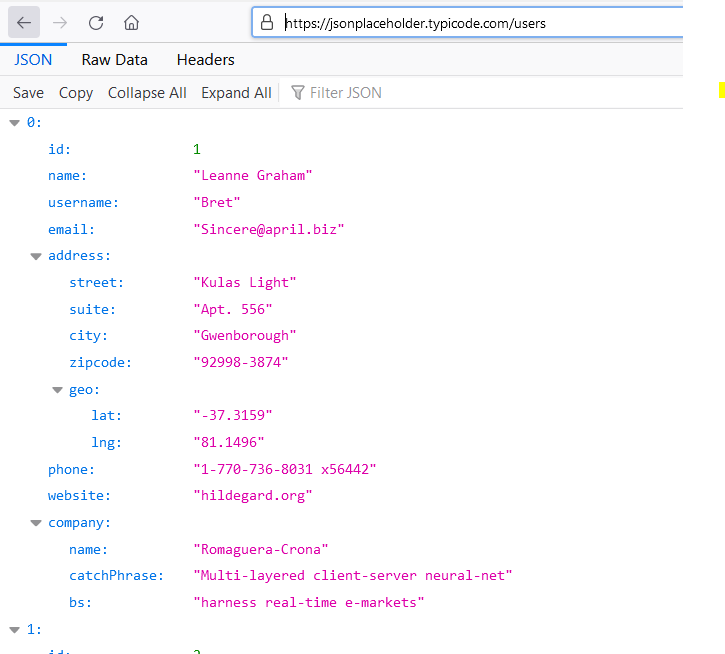Click the street value "Kulas Light"

pos(245,283)
